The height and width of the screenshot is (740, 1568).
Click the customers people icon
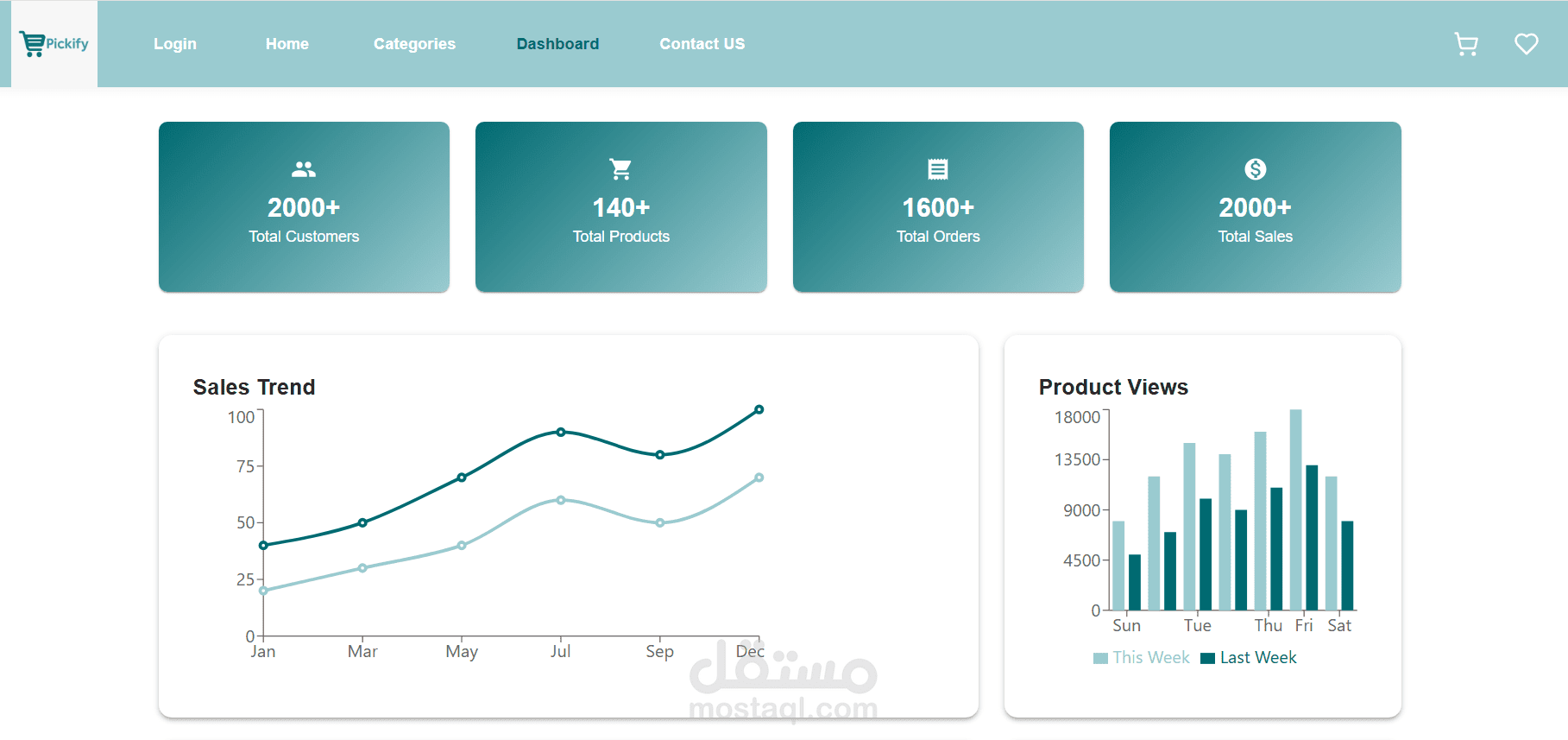(x=304, y=169)
